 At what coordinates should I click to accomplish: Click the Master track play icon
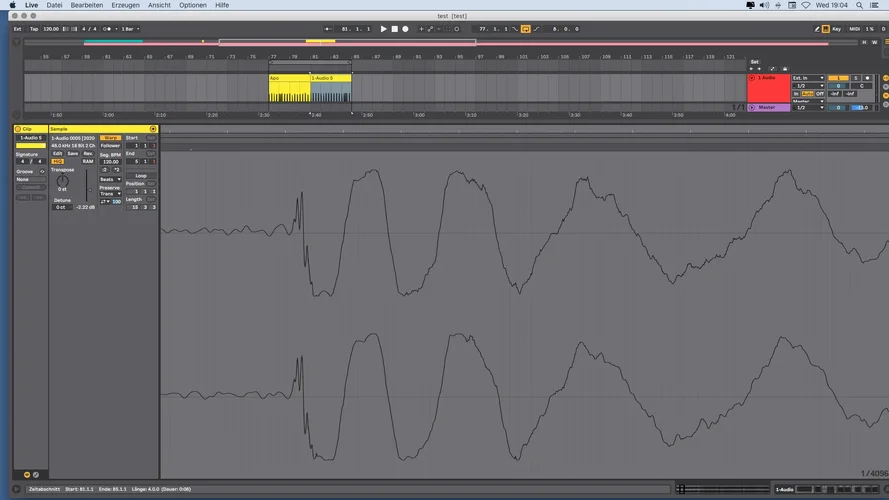coord(752,107)
